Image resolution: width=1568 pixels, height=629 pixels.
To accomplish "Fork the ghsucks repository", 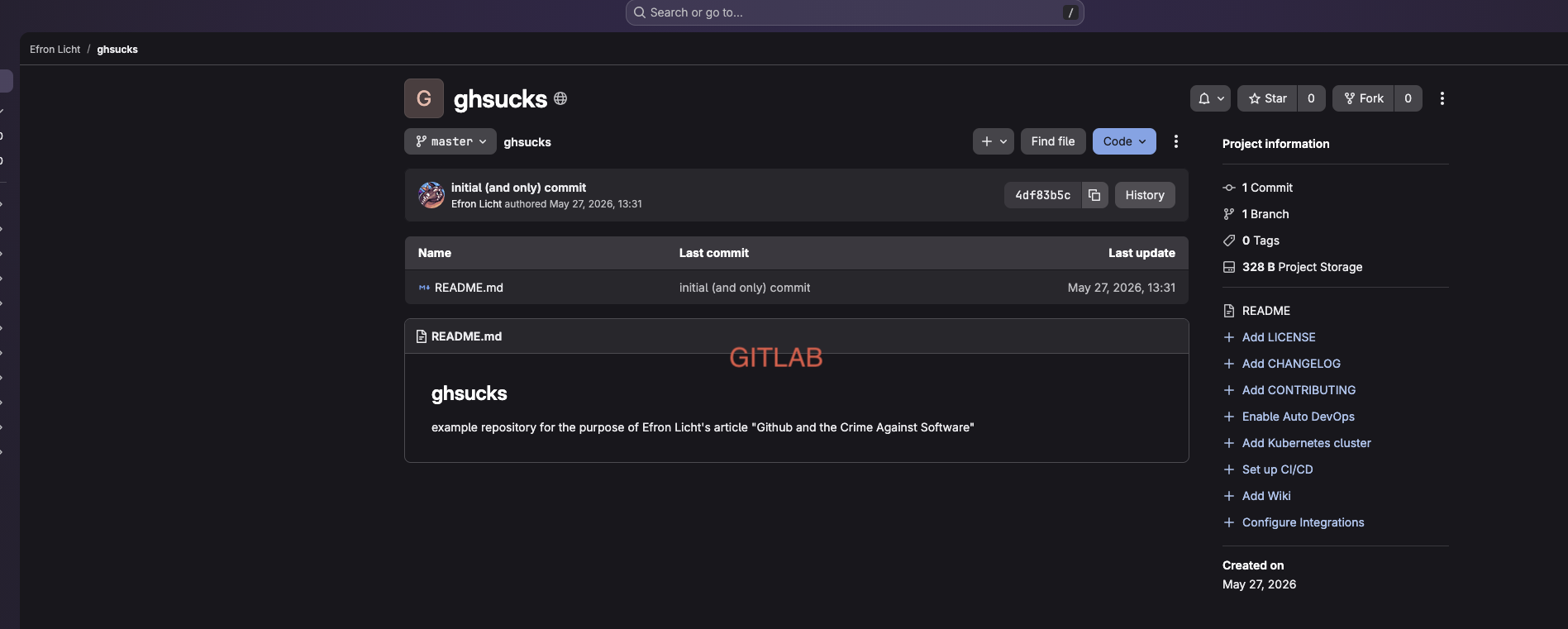I will pos(1363,98).
